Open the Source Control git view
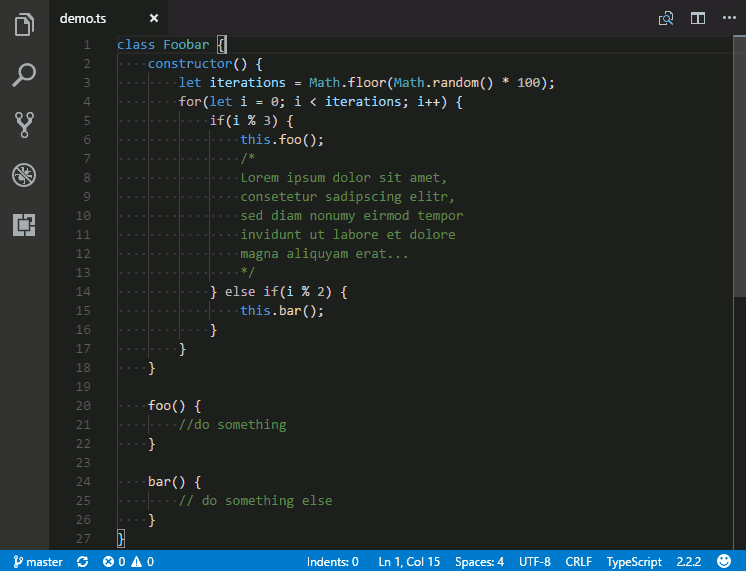The height and width of the screenshot is (571, 746). pyautogui.click(x=24, y=125)
